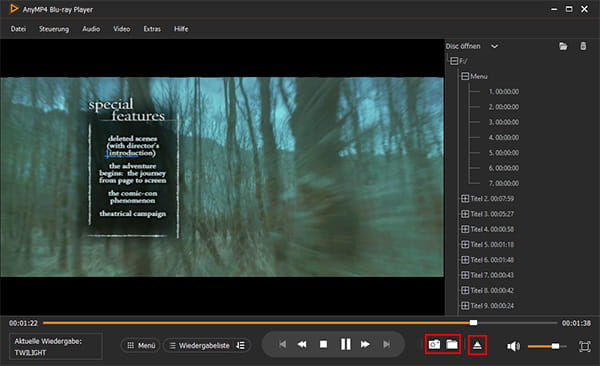The height and width of the screenshot is (366, 600).
Task: Enter fullscreen mode icon
Action: coord(584,346)
